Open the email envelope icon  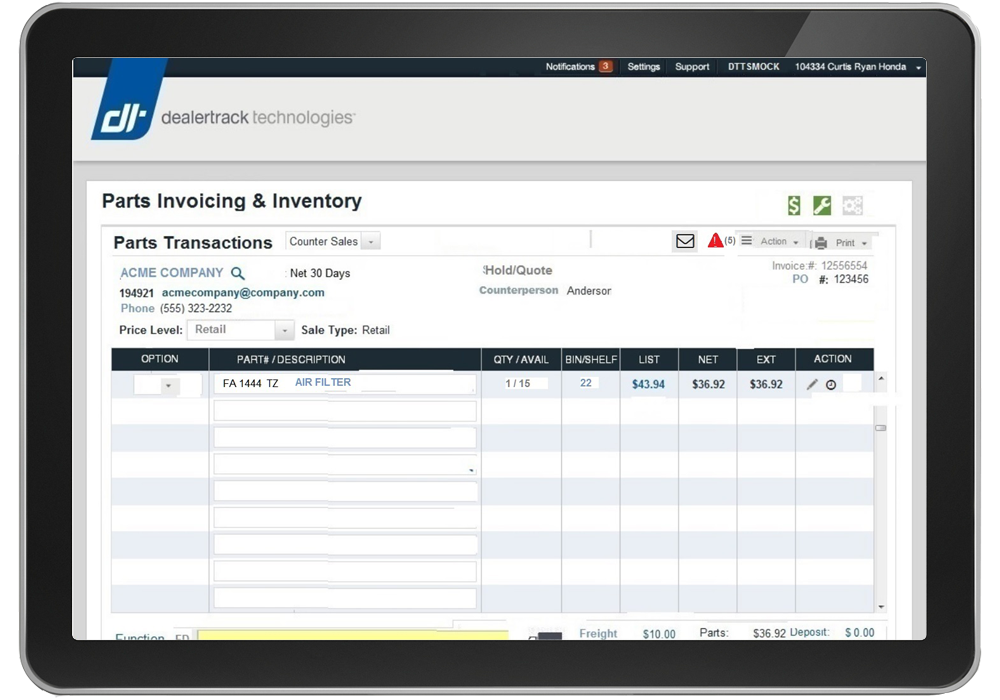(685, 240)
